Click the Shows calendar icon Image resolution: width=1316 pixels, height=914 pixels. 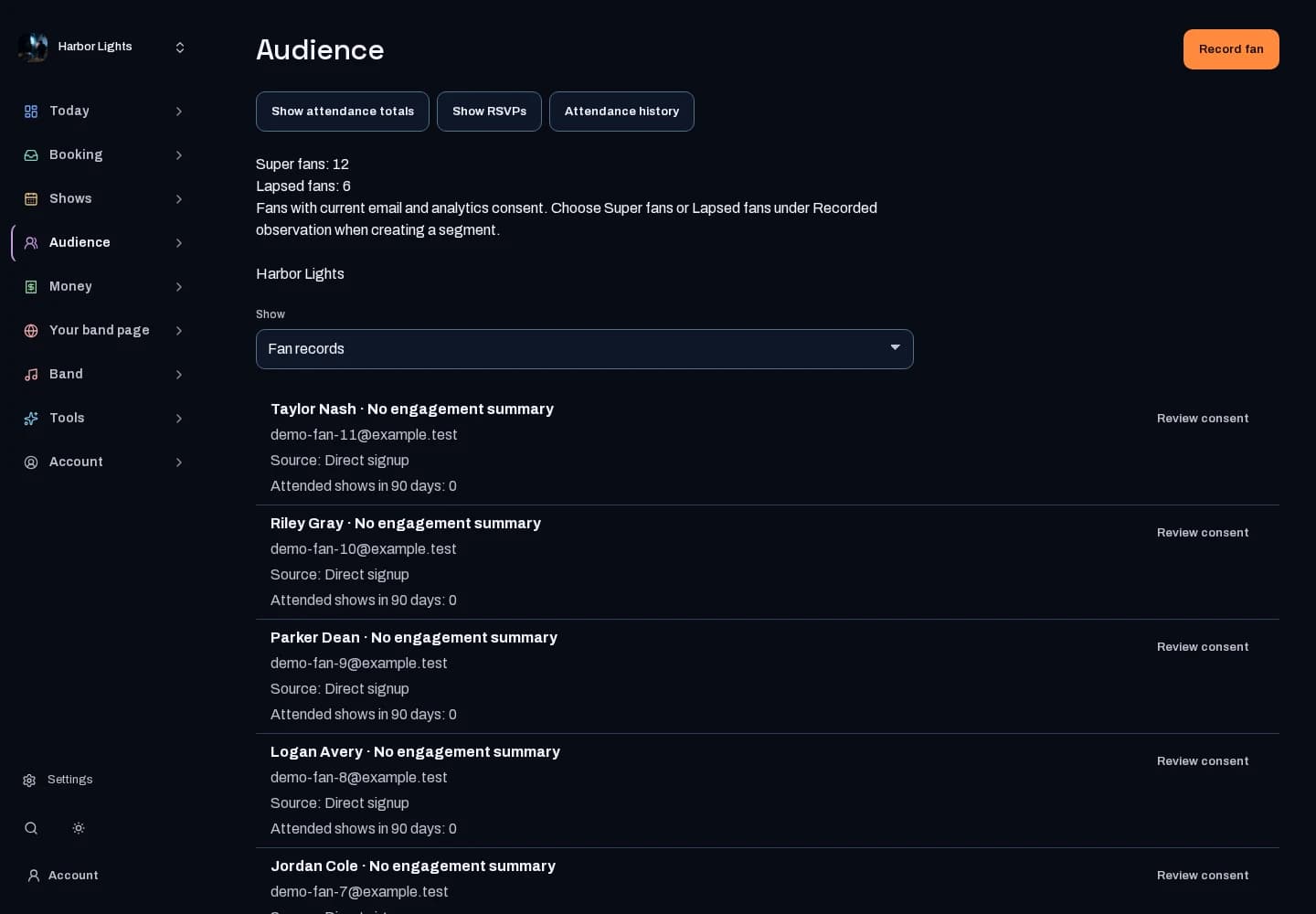(x=31, y=199)
